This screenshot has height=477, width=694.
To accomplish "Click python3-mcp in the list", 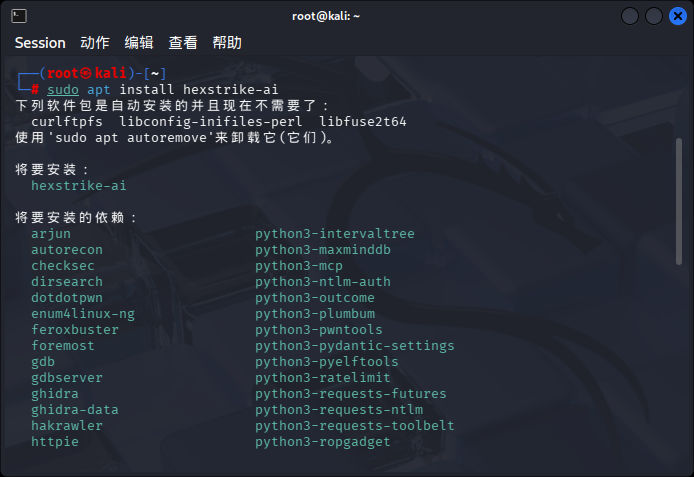I will [x=299, y=266].
